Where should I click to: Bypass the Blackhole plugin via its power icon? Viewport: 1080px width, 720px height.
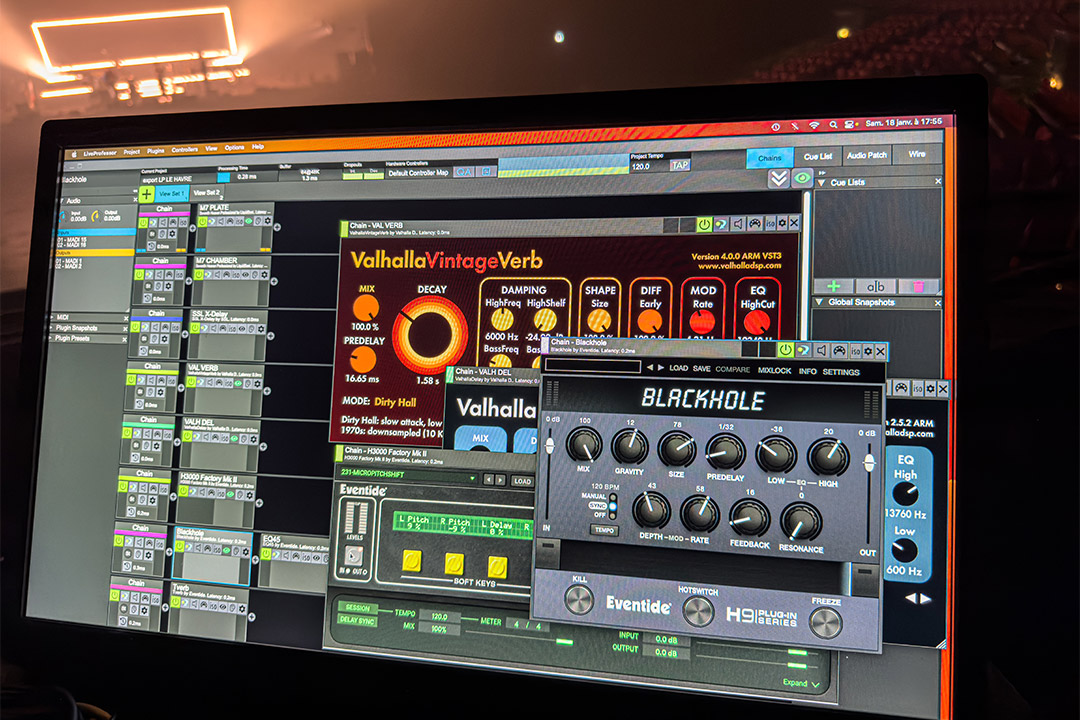785,350
